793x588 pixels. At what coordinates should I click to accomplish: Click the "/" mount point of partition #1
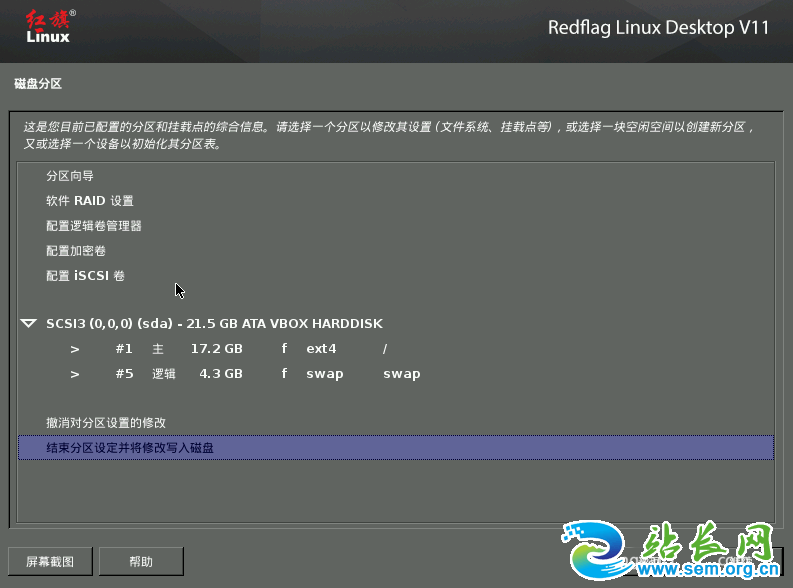pyautogui.click(x=385, y=349)
